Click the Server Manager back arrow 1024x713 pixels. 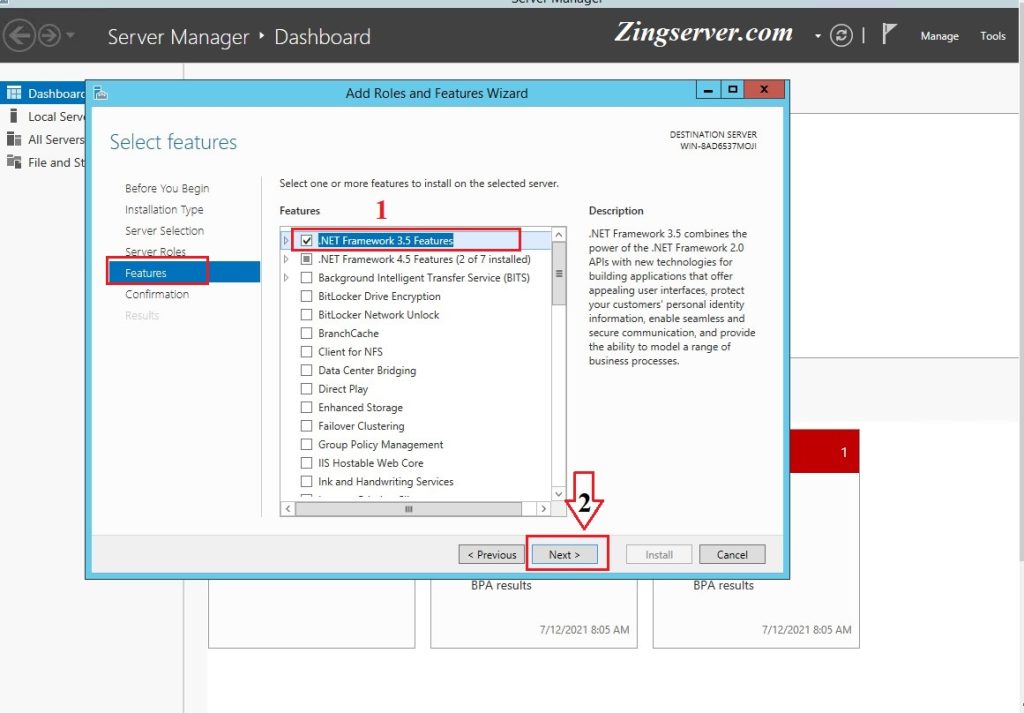click(x=19, y=35)
